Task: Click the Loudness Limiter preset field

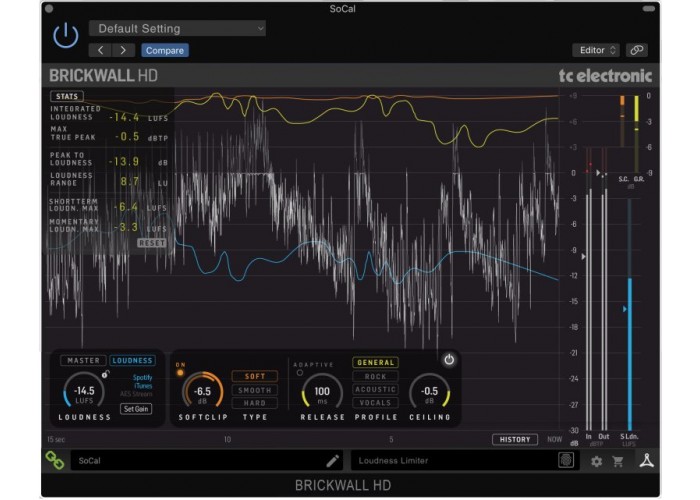Action: pyautogui.click(x=464, y=461)
